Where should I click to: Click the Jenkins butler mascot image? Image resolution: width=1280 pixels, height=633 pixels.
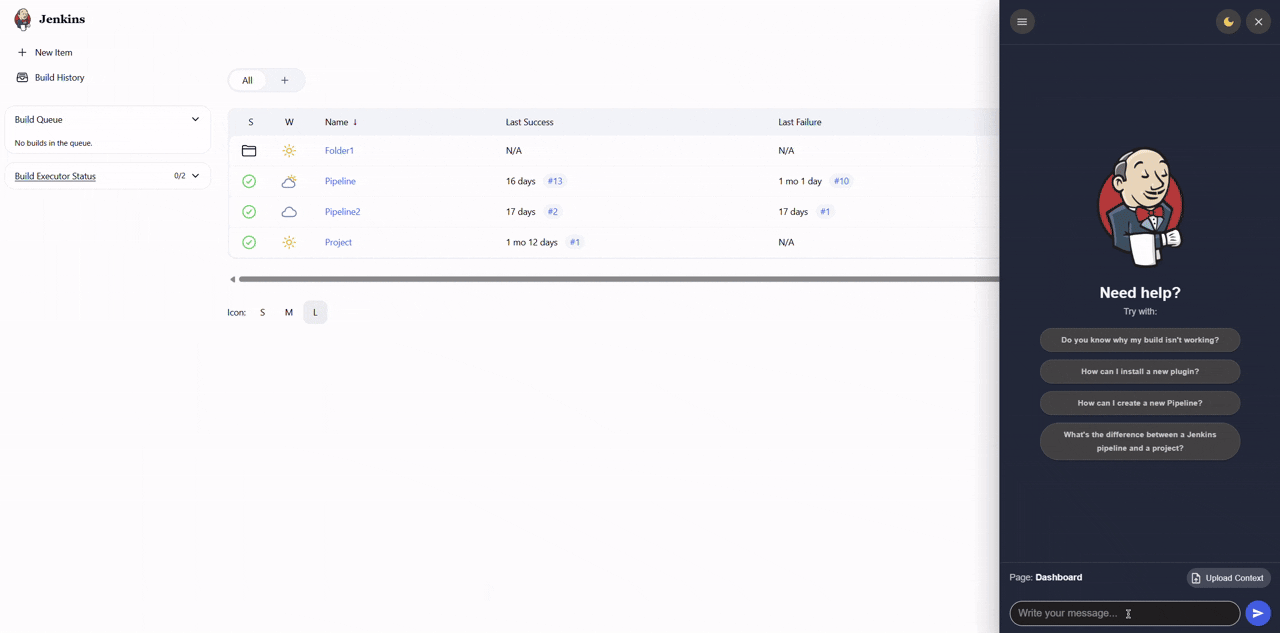click(x=1140, y=207)
